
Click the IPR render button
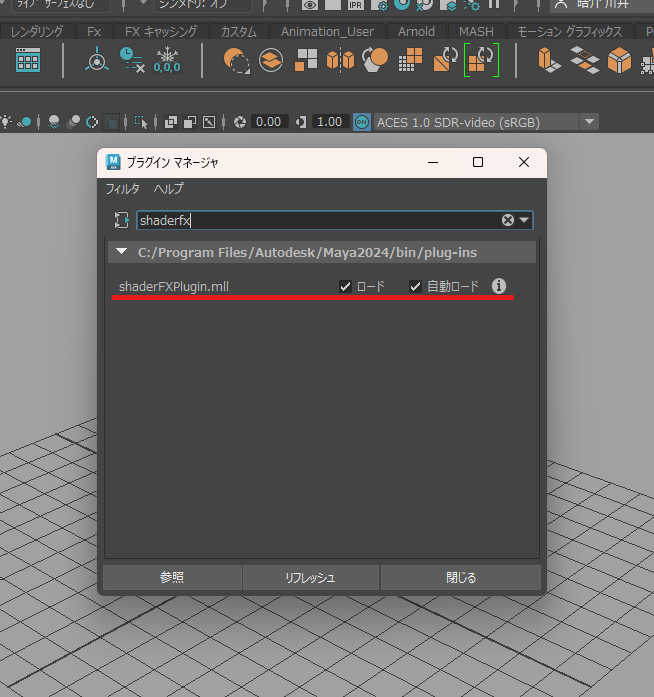point(355,5)
